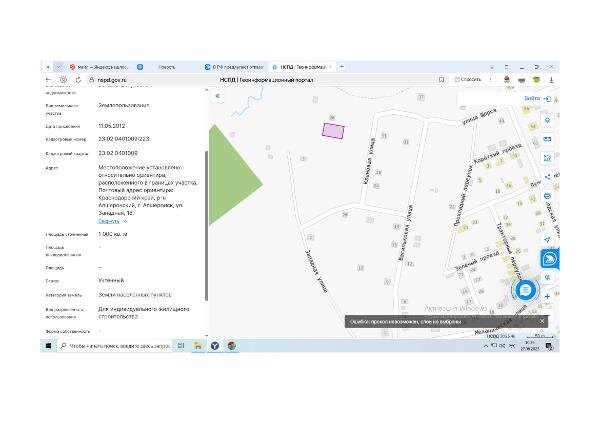Select the highlighted pink land parcel

click(x=333, y=131)
